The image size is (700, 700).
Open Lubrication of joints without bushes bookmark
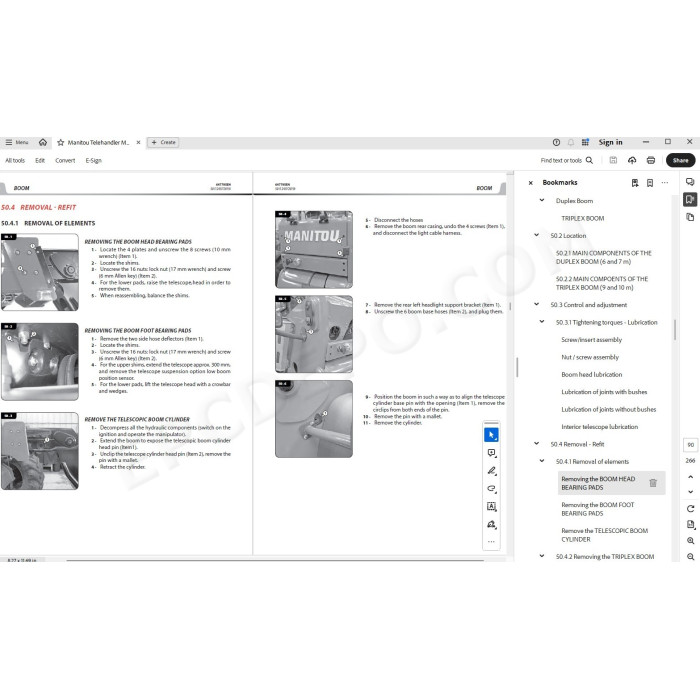pyautogui.click(x=608, y=409)
